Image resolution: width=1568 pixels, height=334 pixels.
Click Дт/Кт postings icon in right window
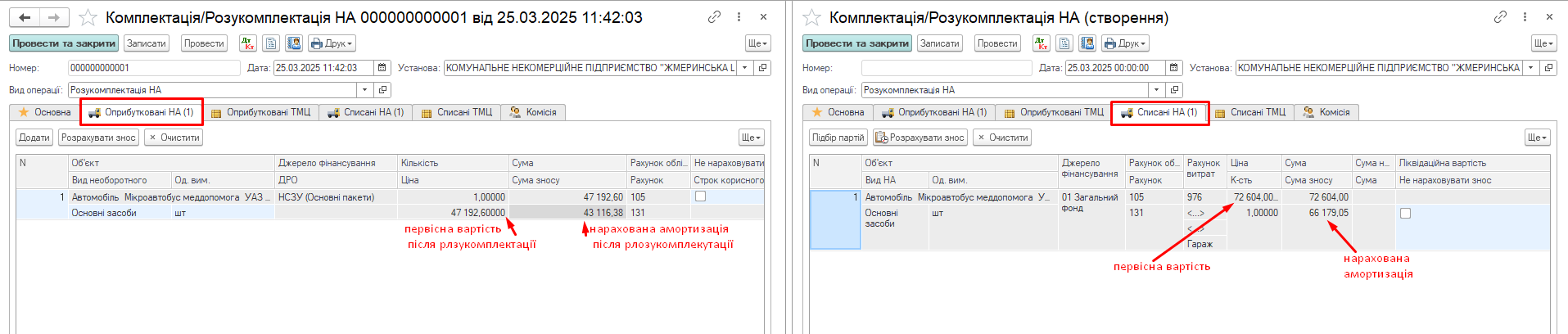1041,43
